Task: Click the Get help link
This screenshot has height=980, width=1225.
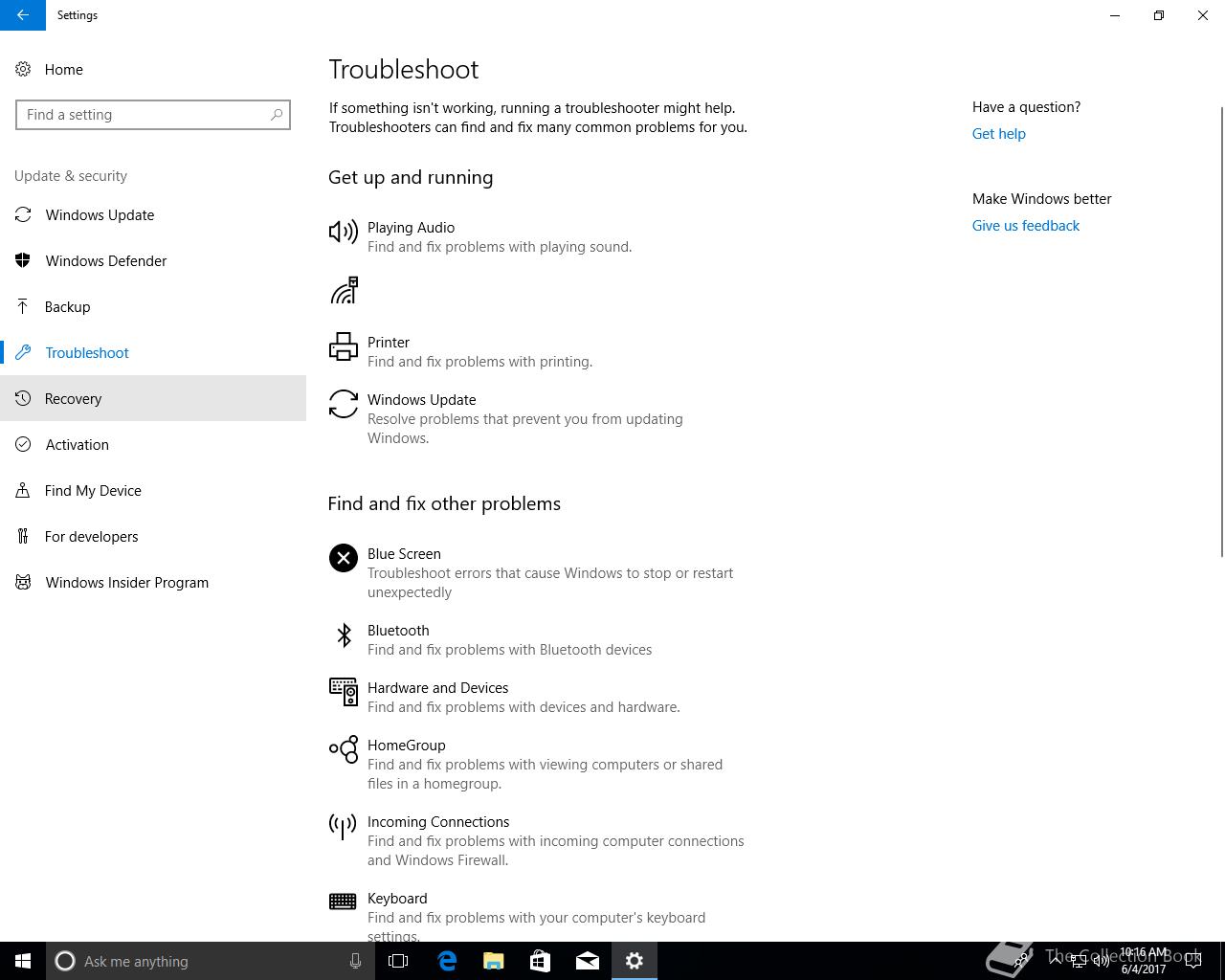Action: (x=998, y=134)
